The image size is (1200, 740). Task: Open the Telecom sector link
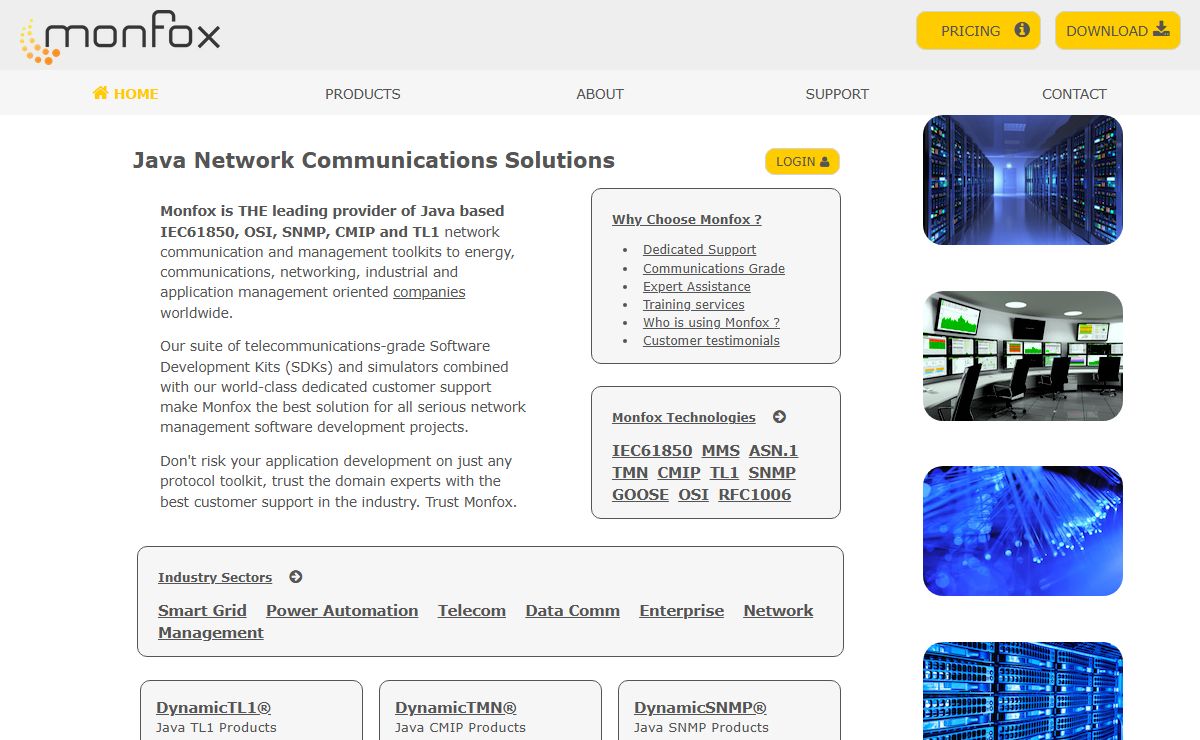[472, 611]
